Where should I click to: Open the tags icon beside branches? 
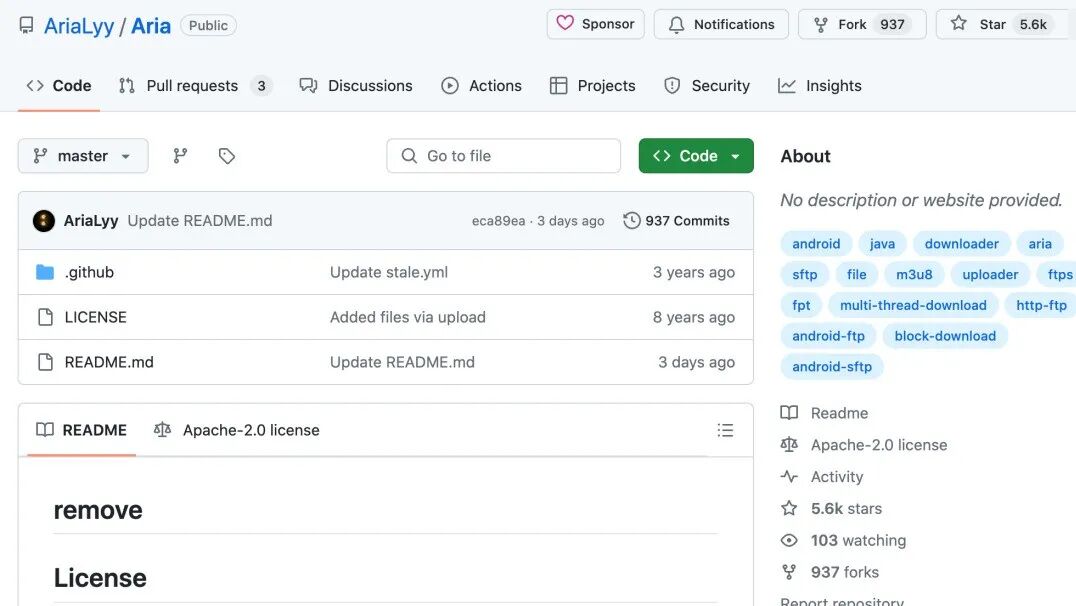pyautogui.click(x=226, y=156)
